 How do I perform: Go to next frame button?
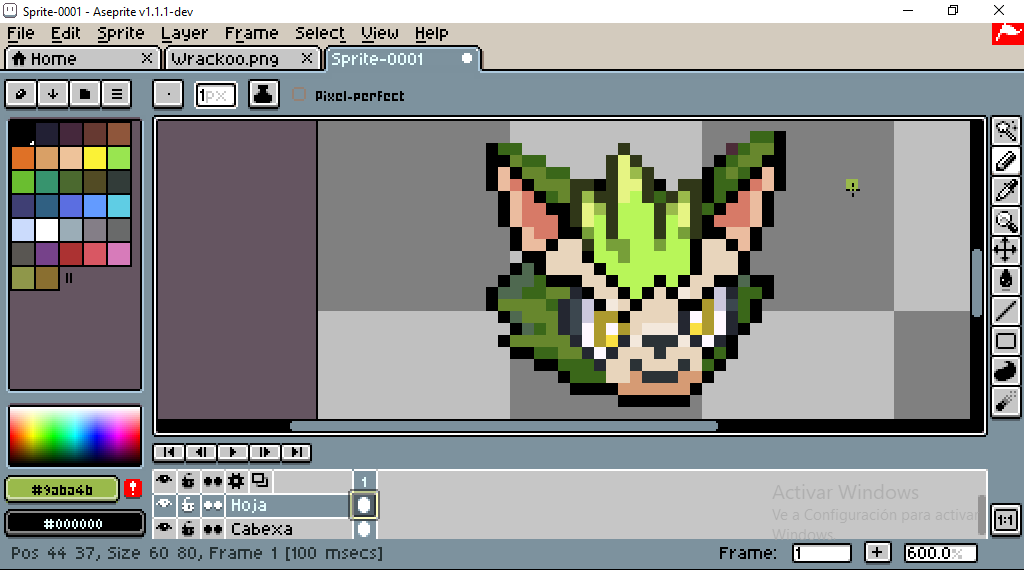coord(264,452)
